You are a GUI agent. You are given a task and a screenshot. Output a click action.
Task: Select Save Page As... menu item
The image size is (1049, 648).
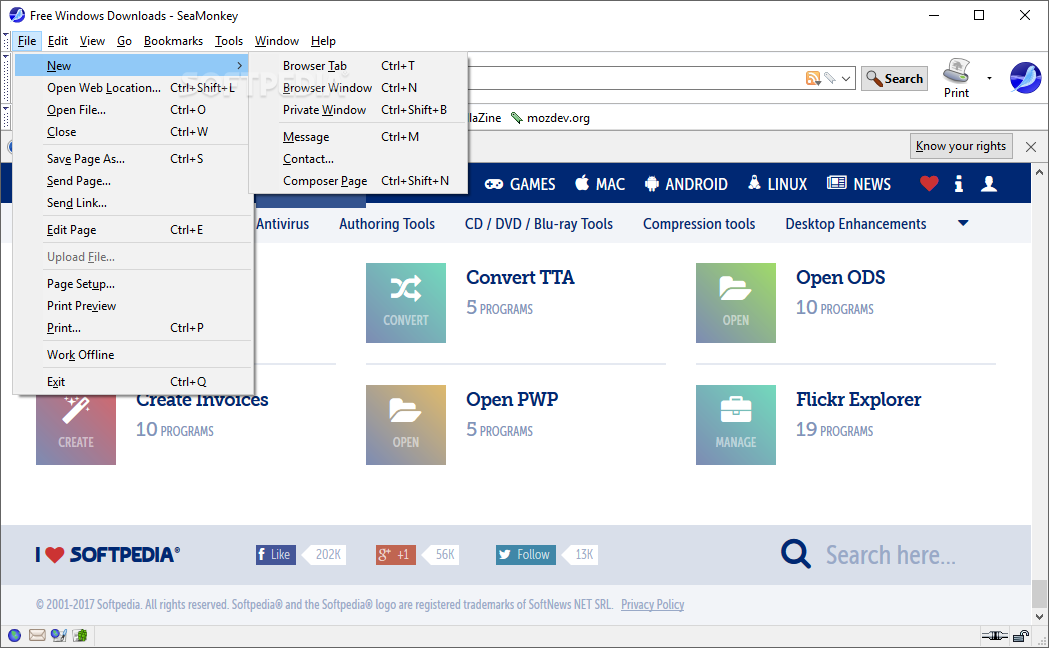(133, 158)
